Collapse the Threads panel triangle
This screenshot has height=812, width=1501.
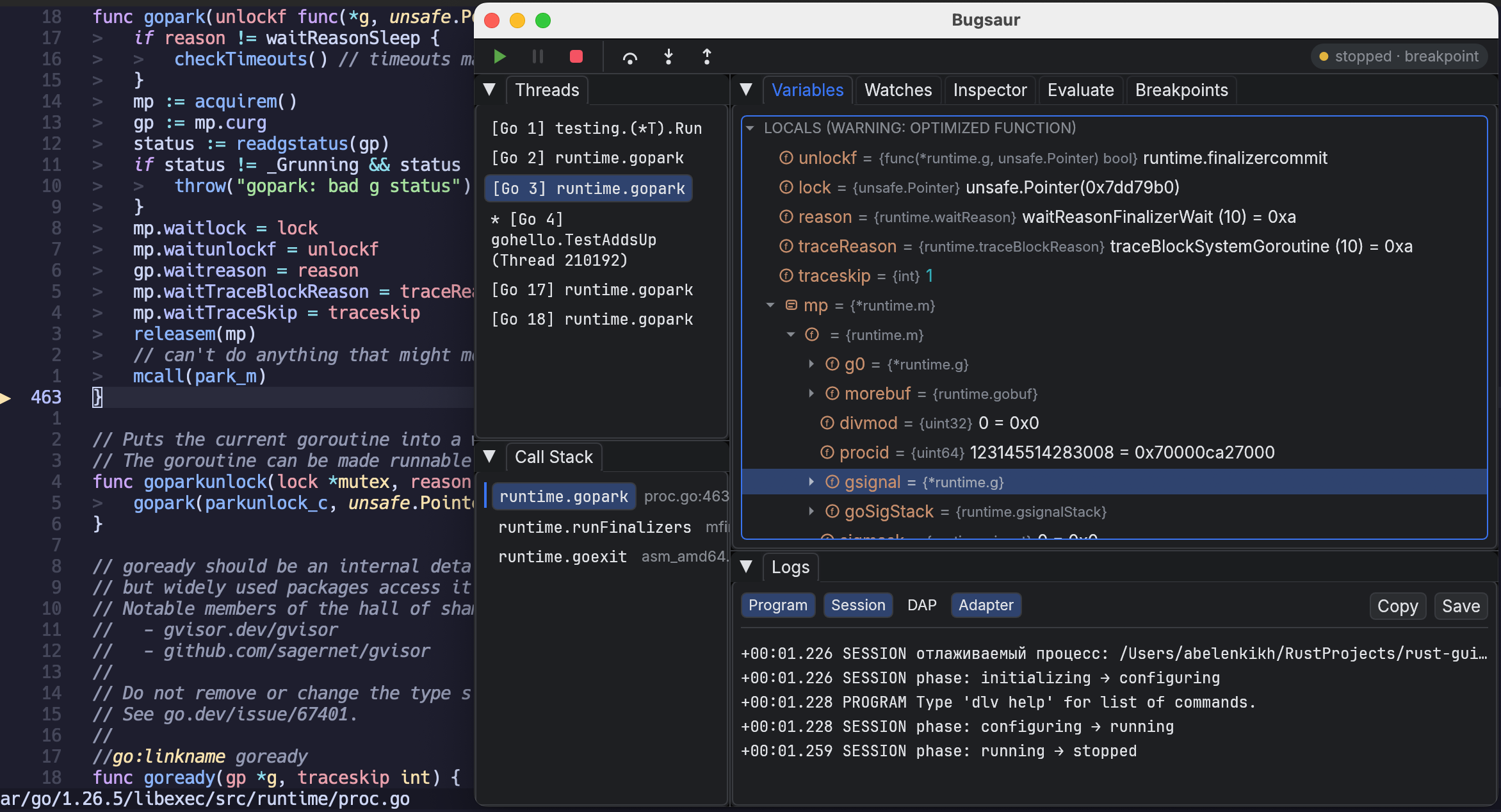(490, 90)
